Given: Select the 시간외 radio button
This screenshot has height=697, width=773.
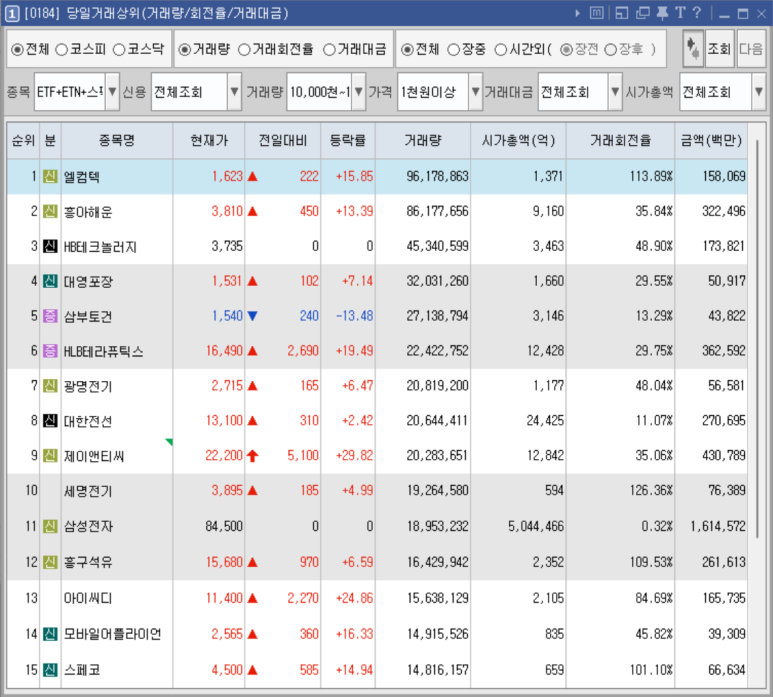Looking at the screenshot, I should [x=501, y=49].
